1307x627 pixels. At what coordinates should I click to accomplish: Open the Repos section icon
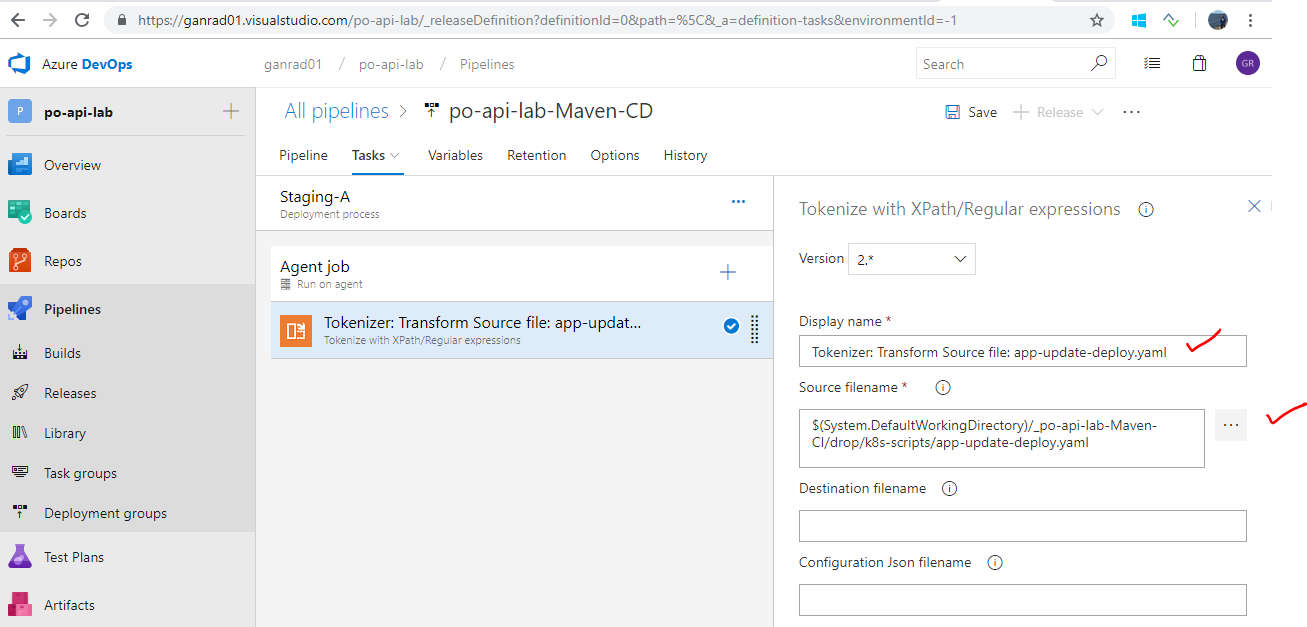pyautogui.click(x=20, y=261)
